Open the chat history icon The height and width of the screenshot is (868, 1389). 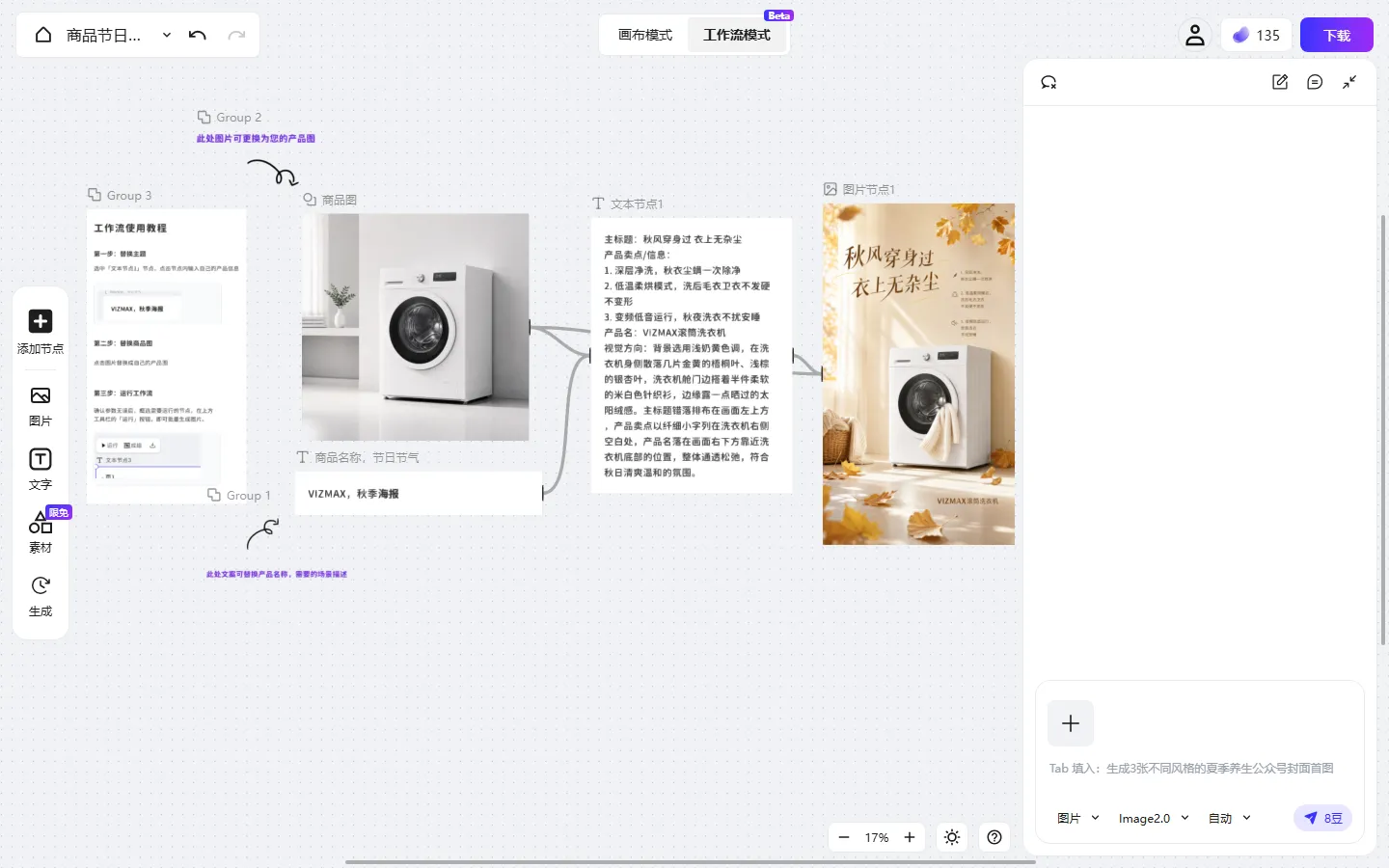(x=1315, y=82)
